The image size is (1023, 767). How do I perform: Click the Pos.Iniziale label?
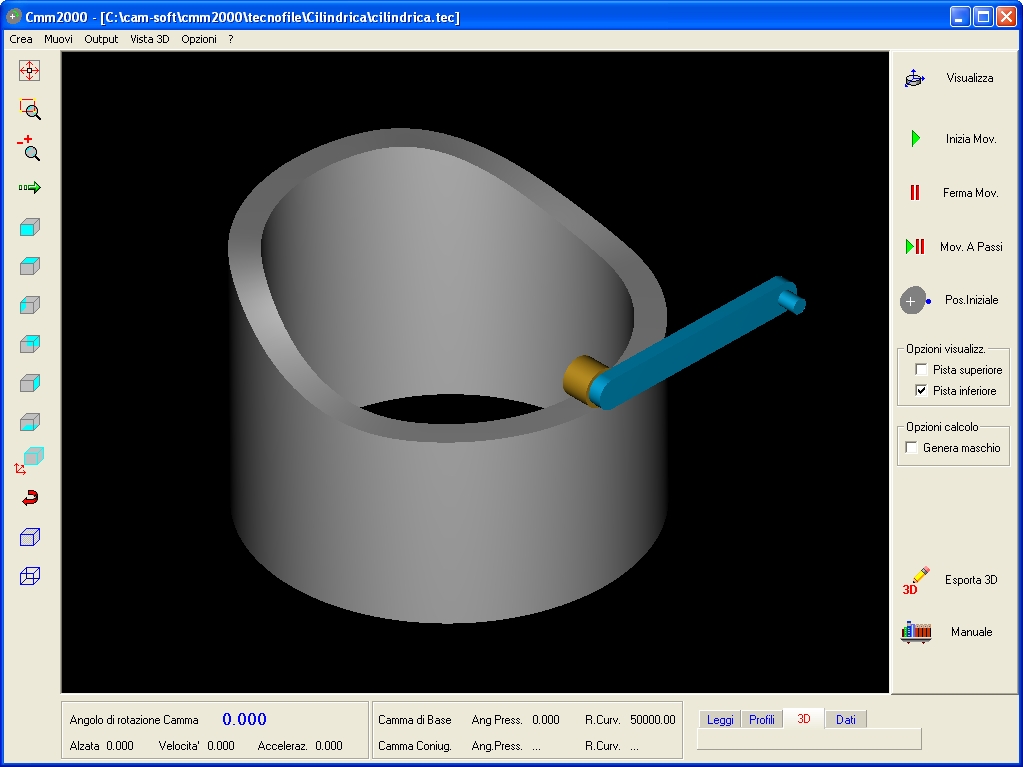[x=971, y=300]
